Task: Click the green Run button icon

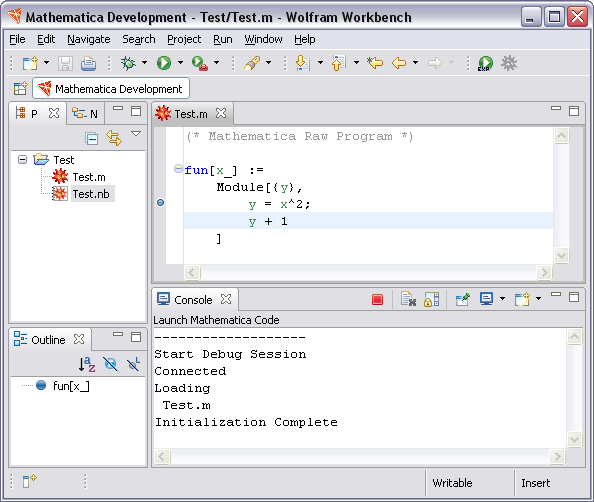Action: coord(164,63)
